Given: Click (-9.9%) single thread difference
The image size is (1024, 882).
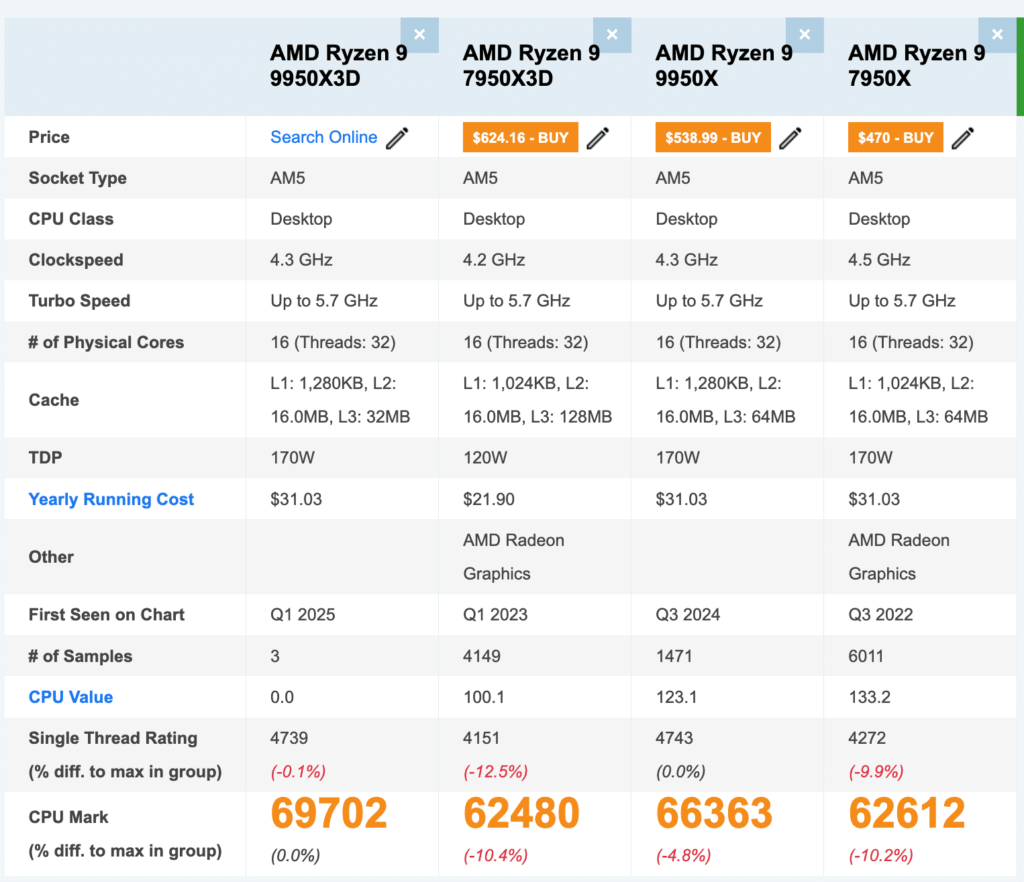Looking at the screenshot, I should tap(876, 772).
